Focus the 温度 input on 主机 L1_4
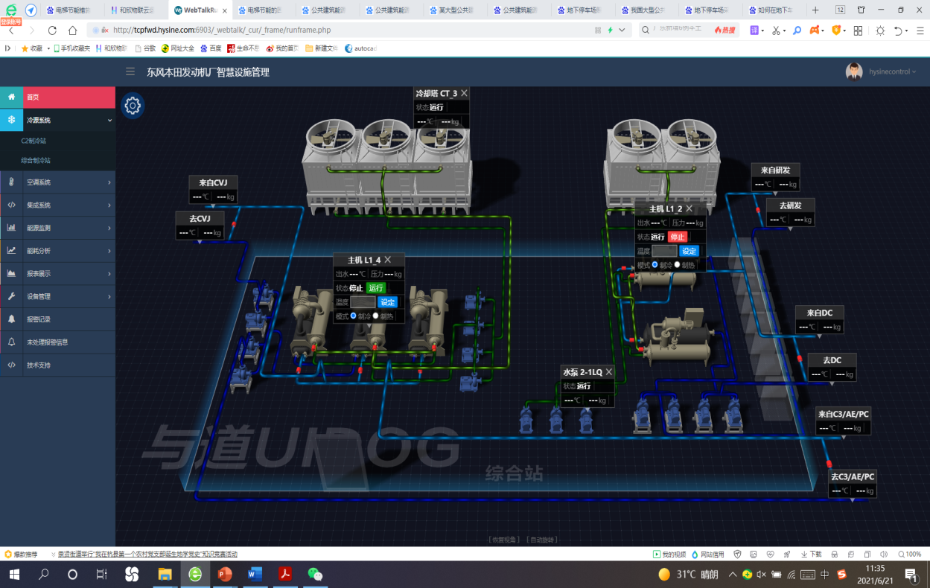Image resolution: width=930 pixels, height=588 pixels. (363, 302)
